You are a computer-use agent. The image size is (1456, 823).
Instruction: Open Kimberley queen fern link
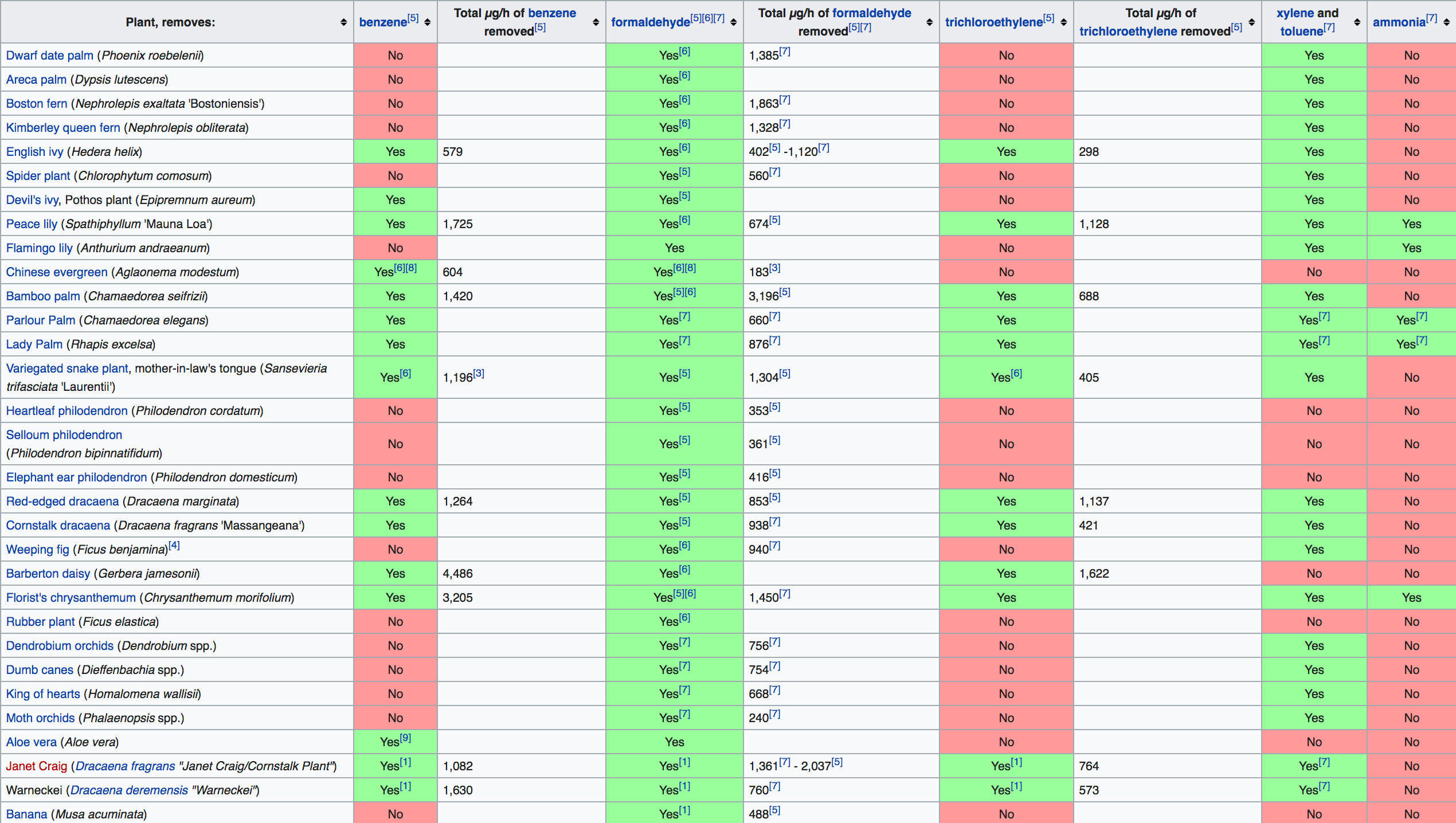click(63, 128)
